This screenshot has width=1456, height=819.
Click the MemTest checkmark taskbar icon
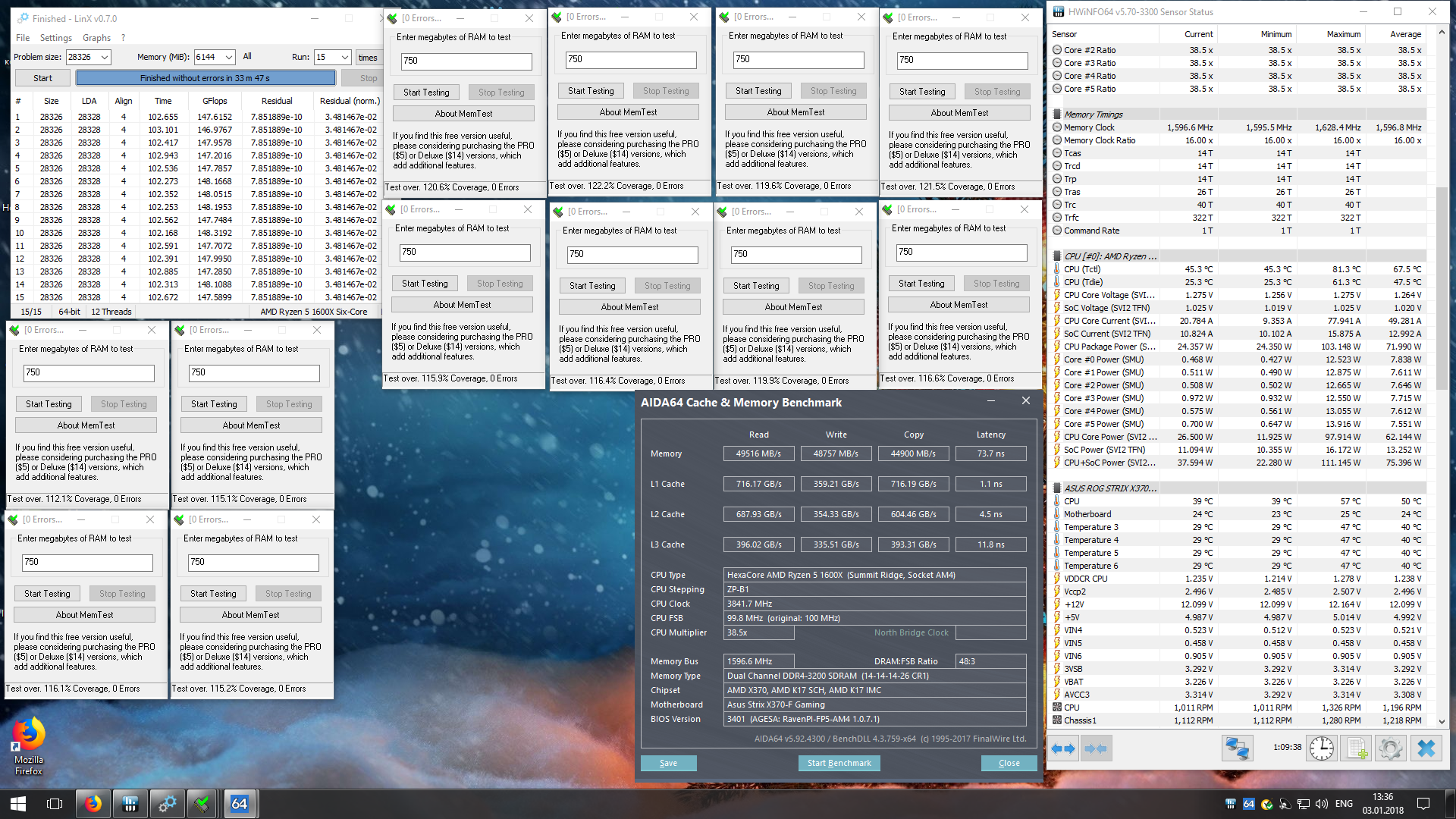[202, 803]
